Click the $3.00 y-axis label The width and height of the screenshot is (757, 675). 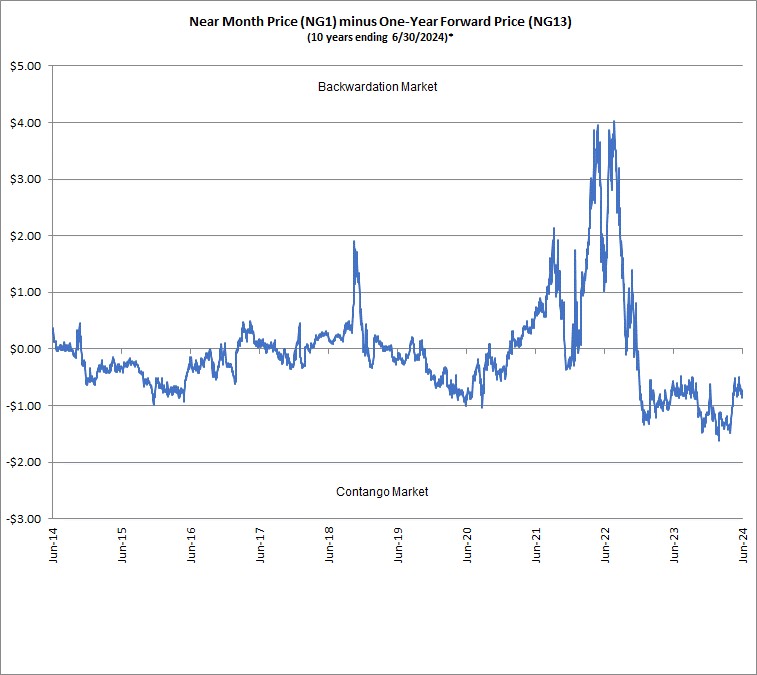pyautogui.click(x=26, y=179)
